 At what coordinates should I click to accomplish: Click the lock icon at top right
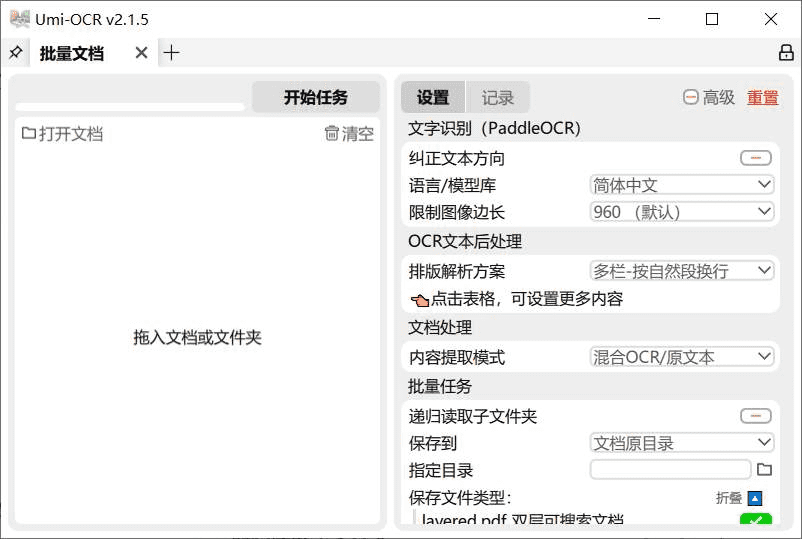click(x=786, y=52)
